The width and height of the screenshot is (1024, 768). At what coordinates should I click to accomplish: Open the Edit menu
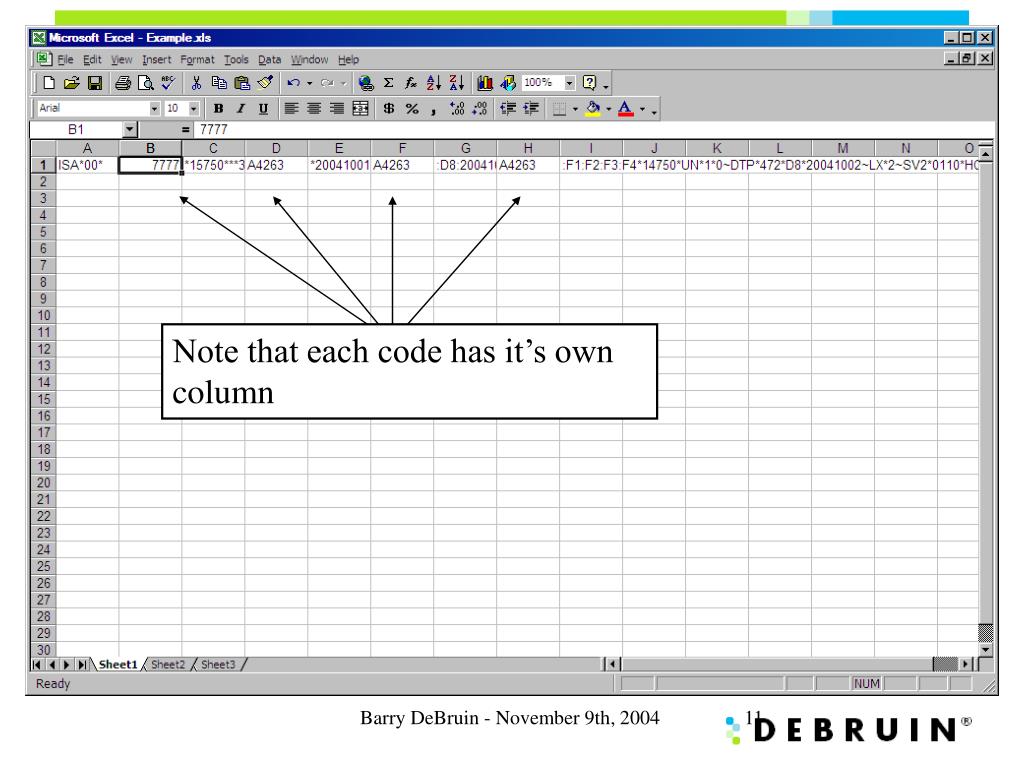pyautogui.click(x=92, y=60)
